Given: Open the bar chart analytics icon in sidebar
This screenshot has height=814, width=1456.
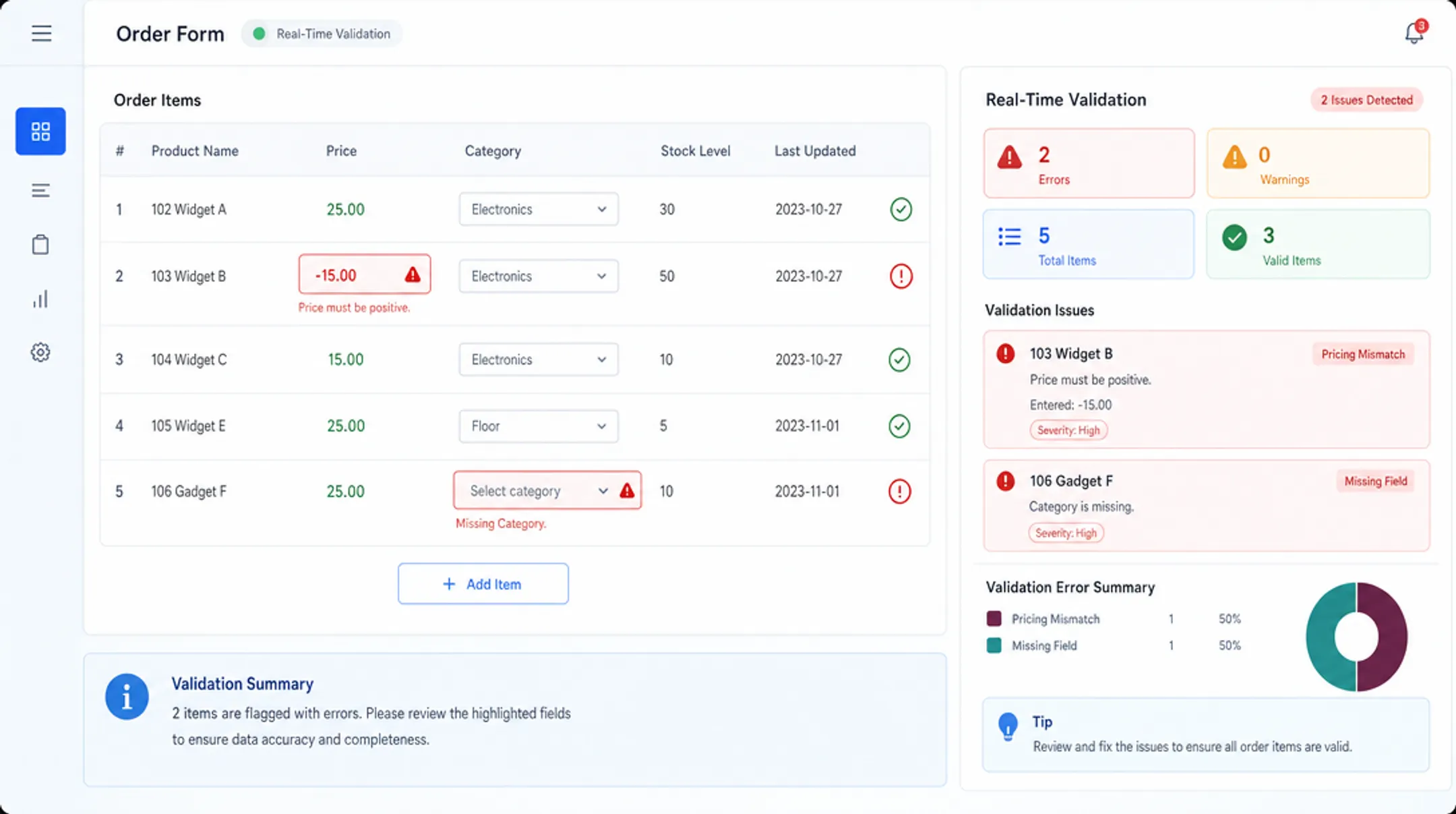Looking at the screenshot, I should point(40,299).
